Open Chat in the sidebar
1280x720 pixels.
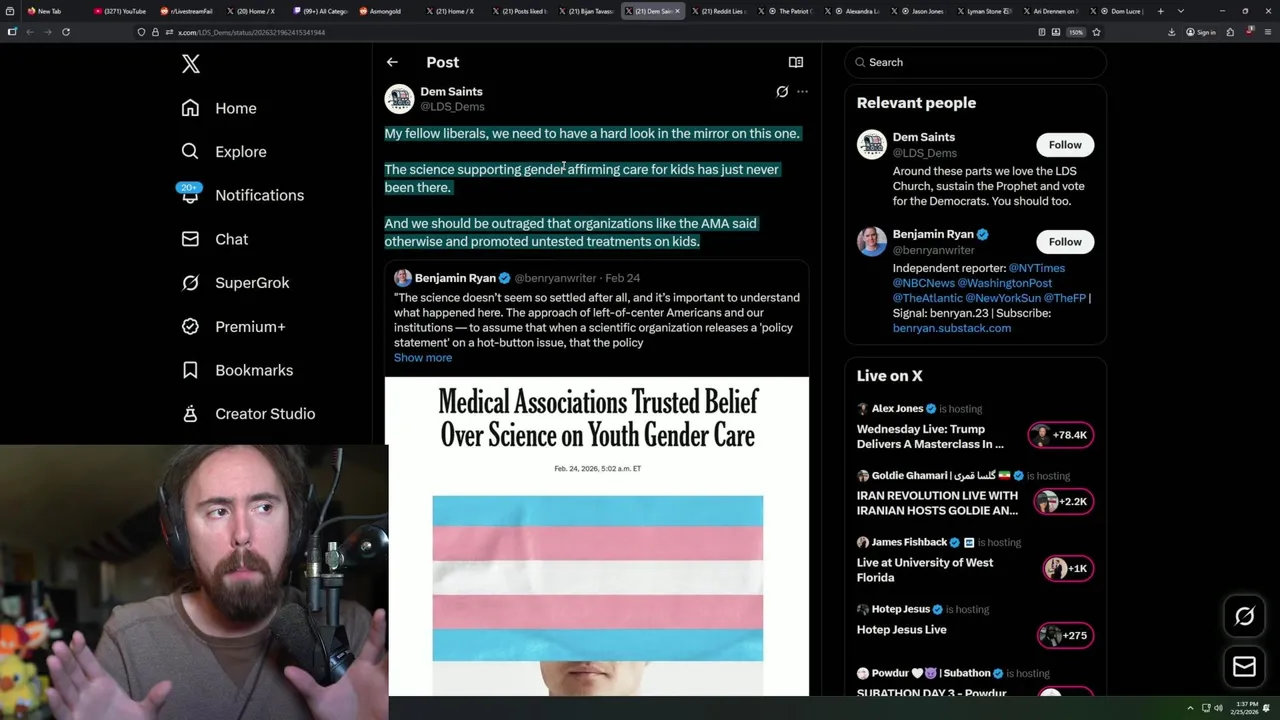(214, 239)
